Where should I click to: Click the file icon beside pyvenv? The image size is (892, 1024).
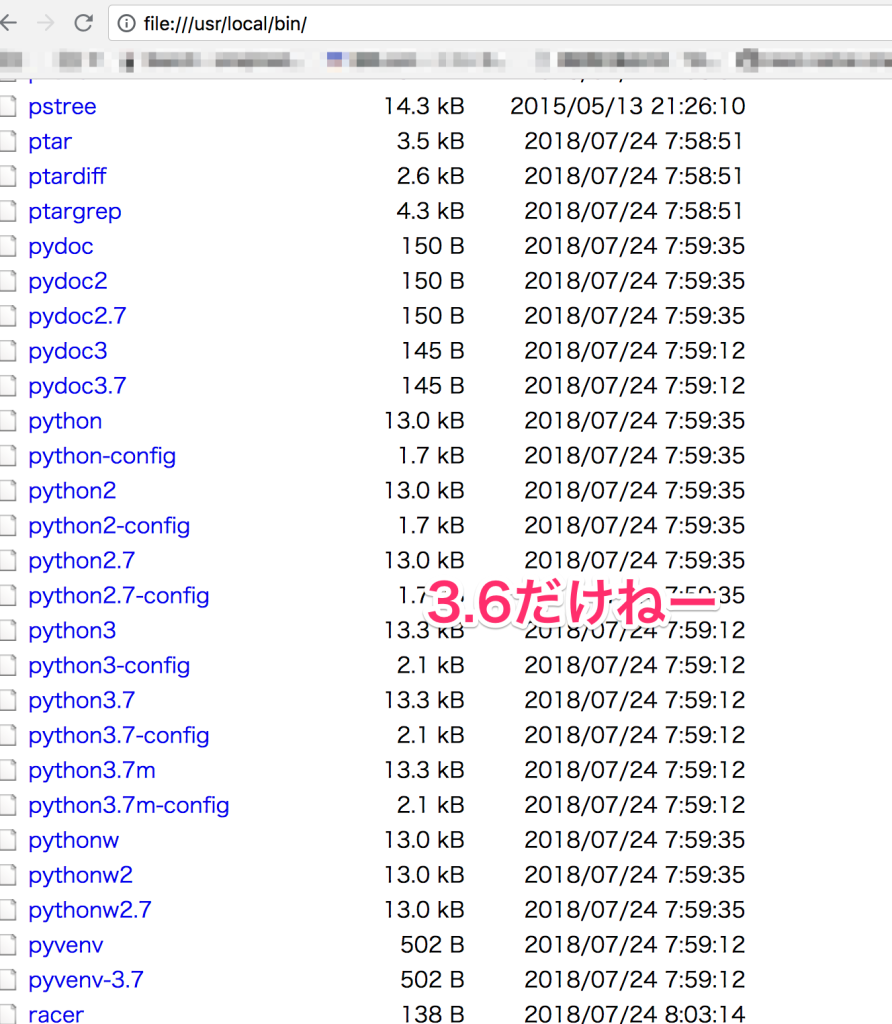point(9,945)
